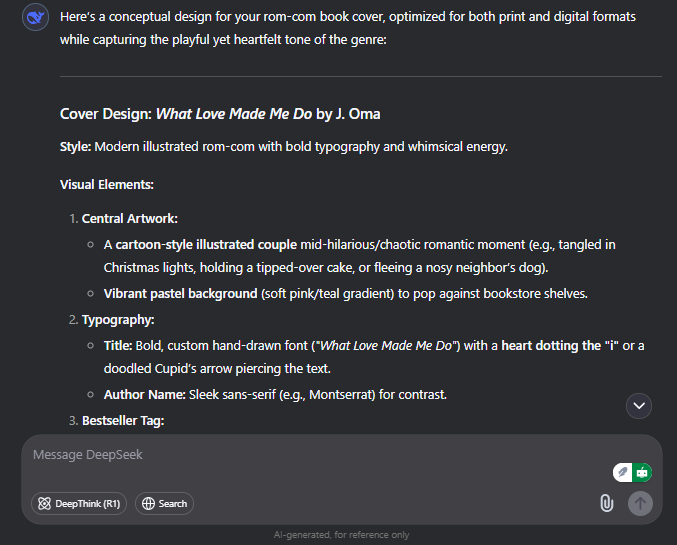
Task: Click the "Visual Elements:" label
Action: (107, 184)
